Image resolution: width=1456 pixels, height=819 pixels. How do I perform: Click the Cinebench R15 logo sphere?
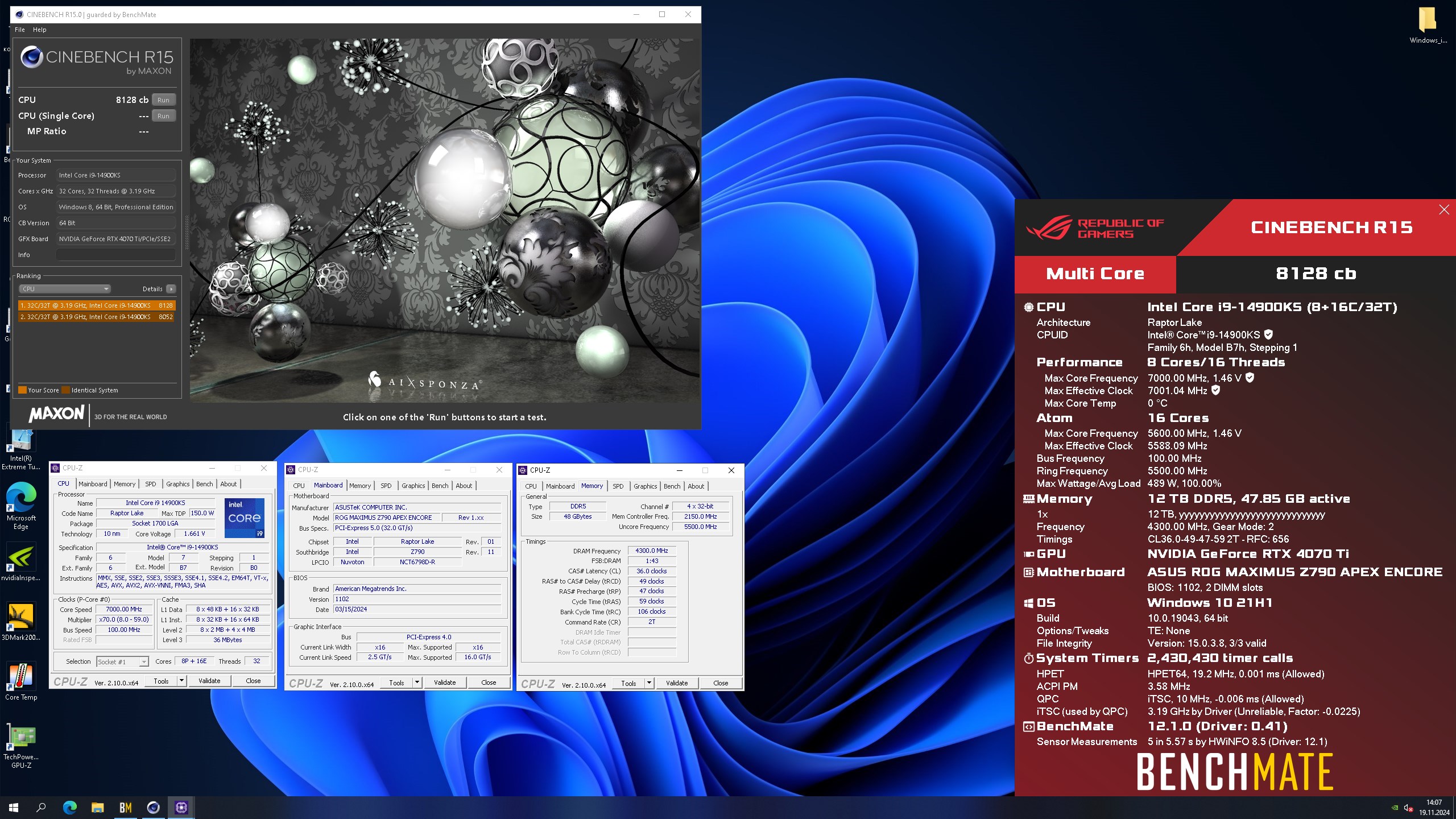32,57
